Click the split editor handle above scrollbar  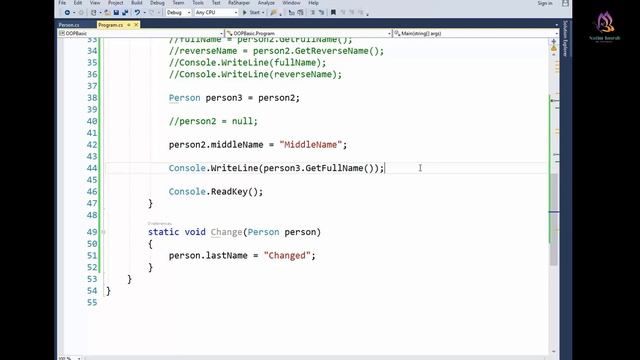click(554, 41)
